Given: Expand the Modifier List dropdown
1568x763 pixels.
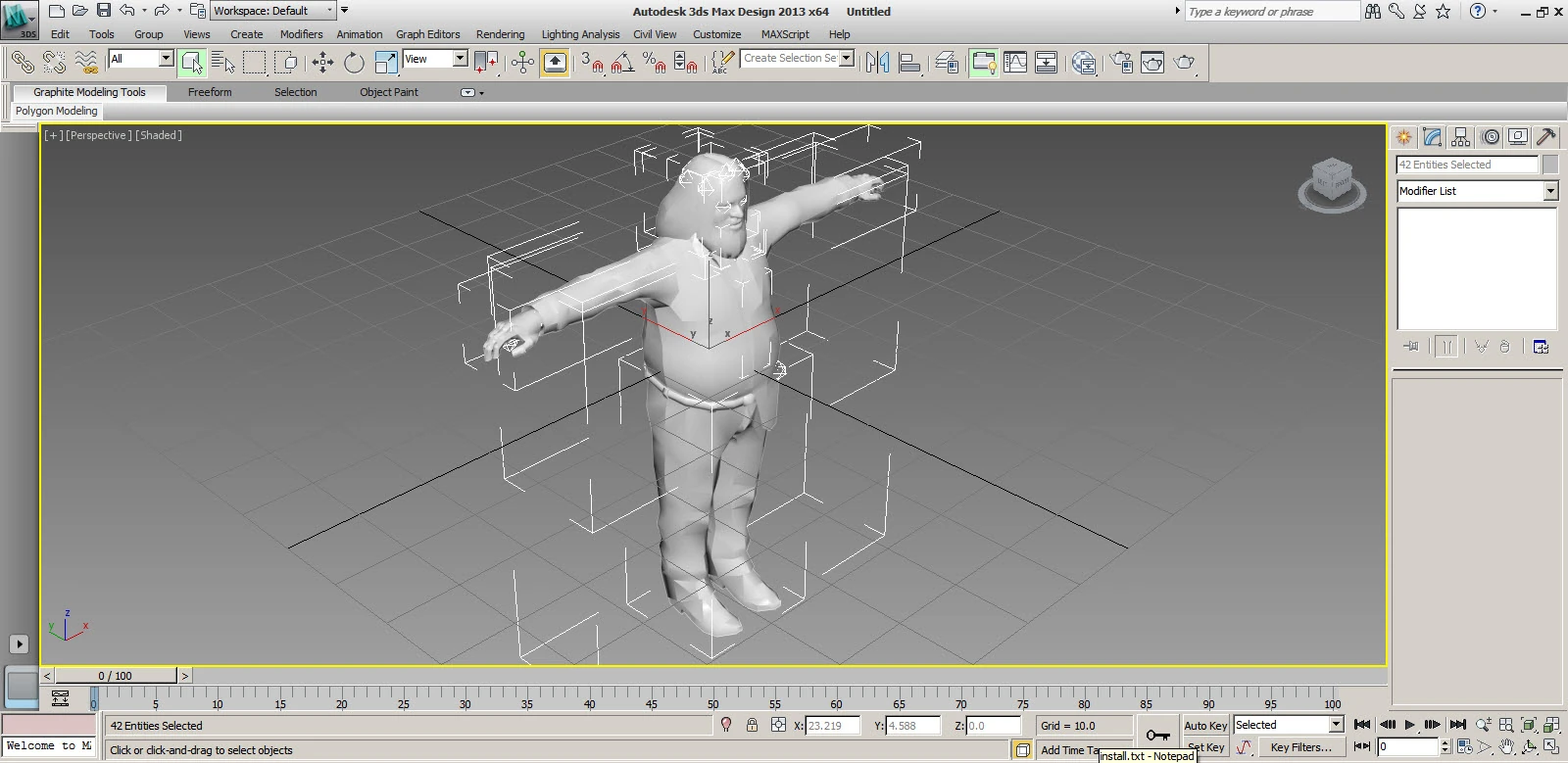Looking at the screenshot, I should (1550, 191).
